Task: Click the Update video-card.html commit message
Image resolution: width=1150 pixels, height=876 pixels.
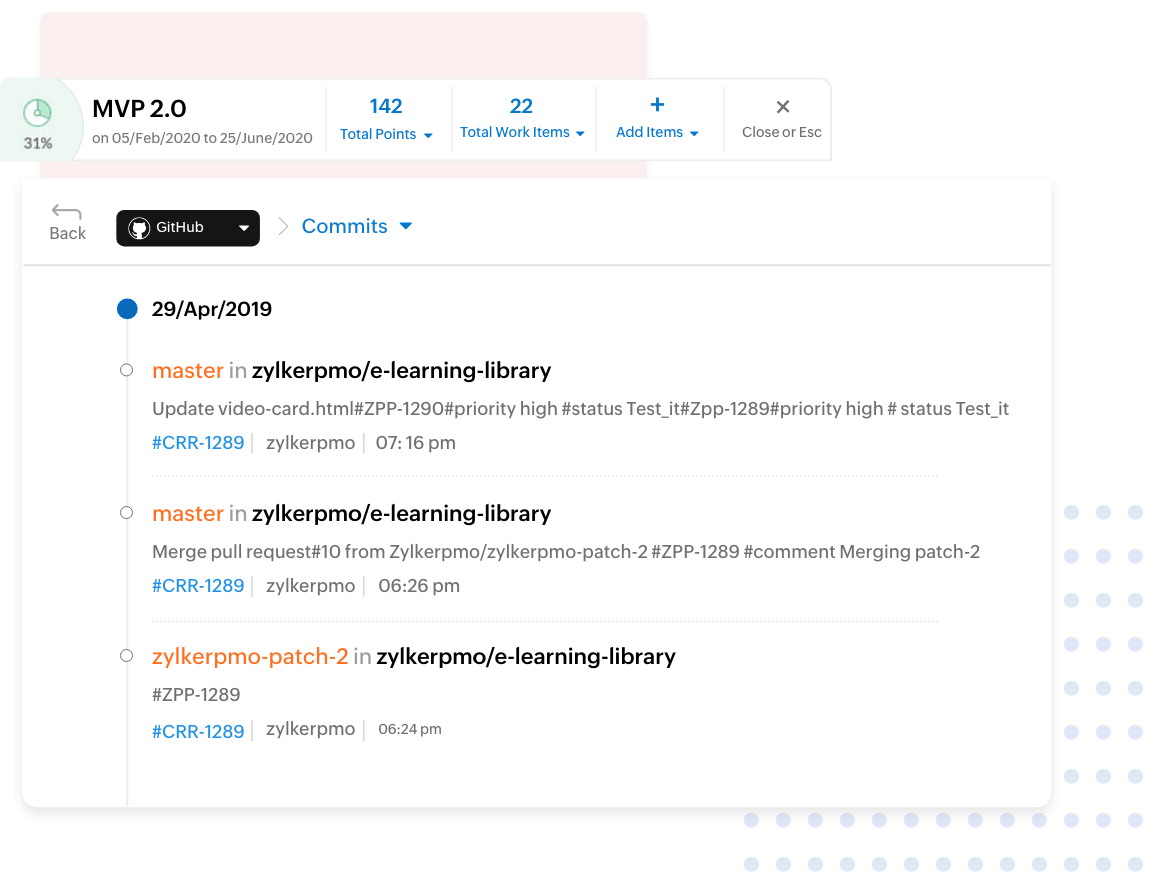Action: pyautogui.click(x=580, y=409)
